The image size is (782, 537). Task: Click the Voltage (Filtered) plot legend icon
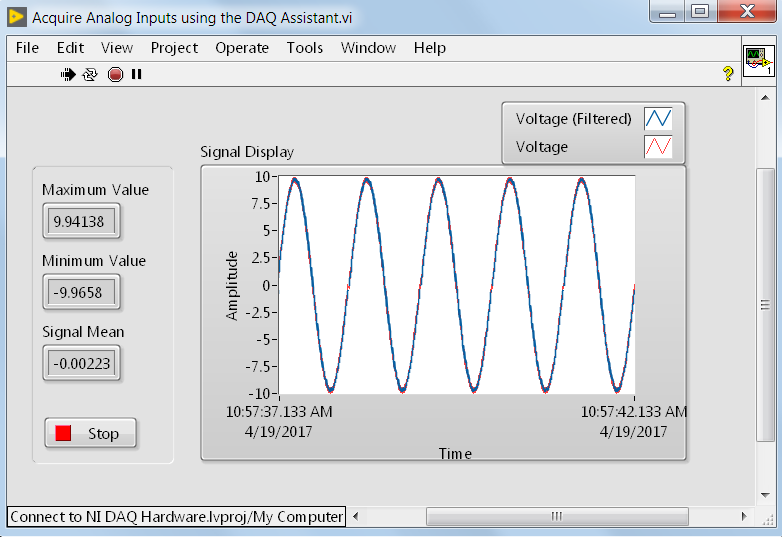(x=659, y=118)
